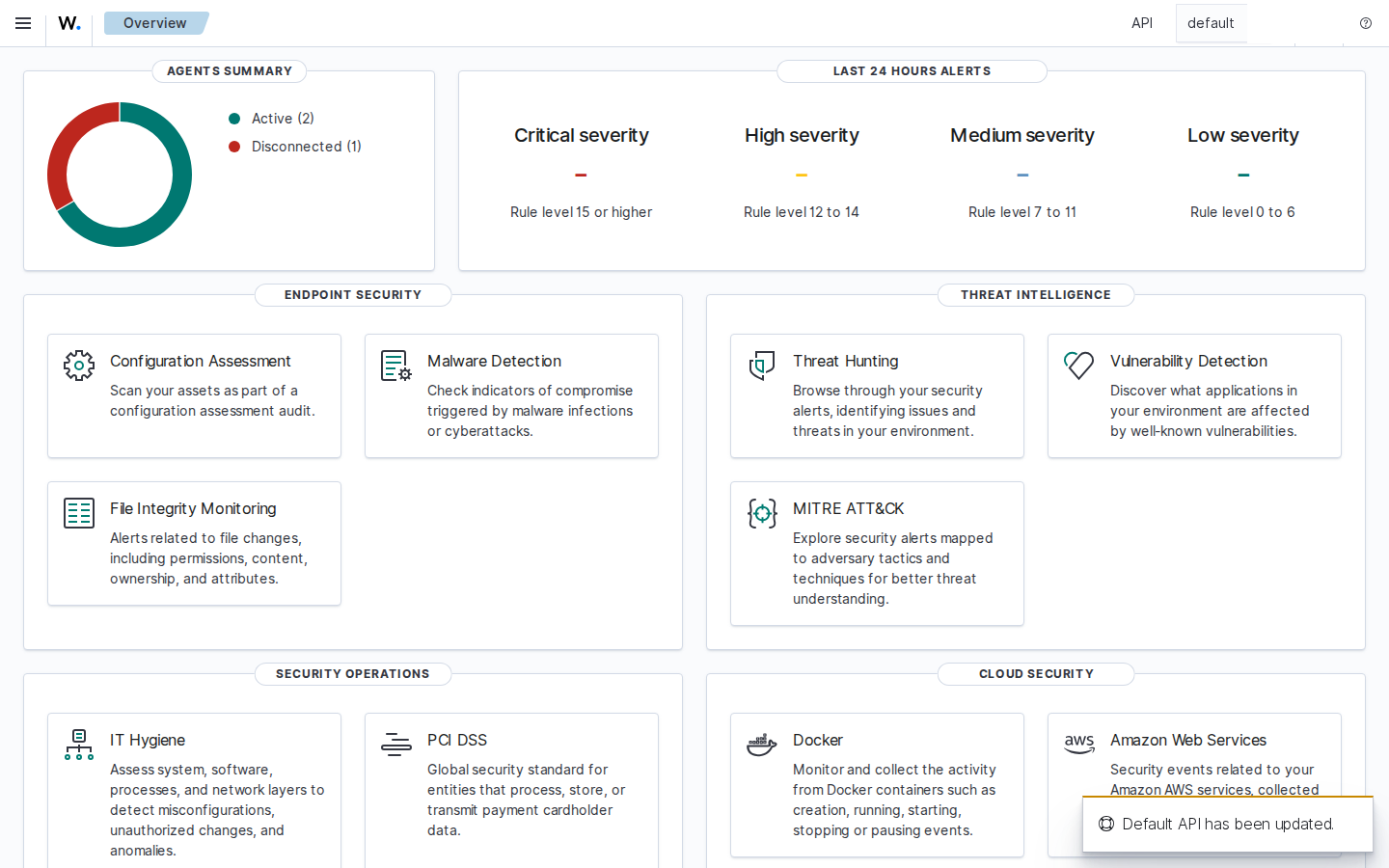Screen dimensions: 1389x868
Task: Select the Overview breadcrumb tab
Action: (x=155, y=23)
